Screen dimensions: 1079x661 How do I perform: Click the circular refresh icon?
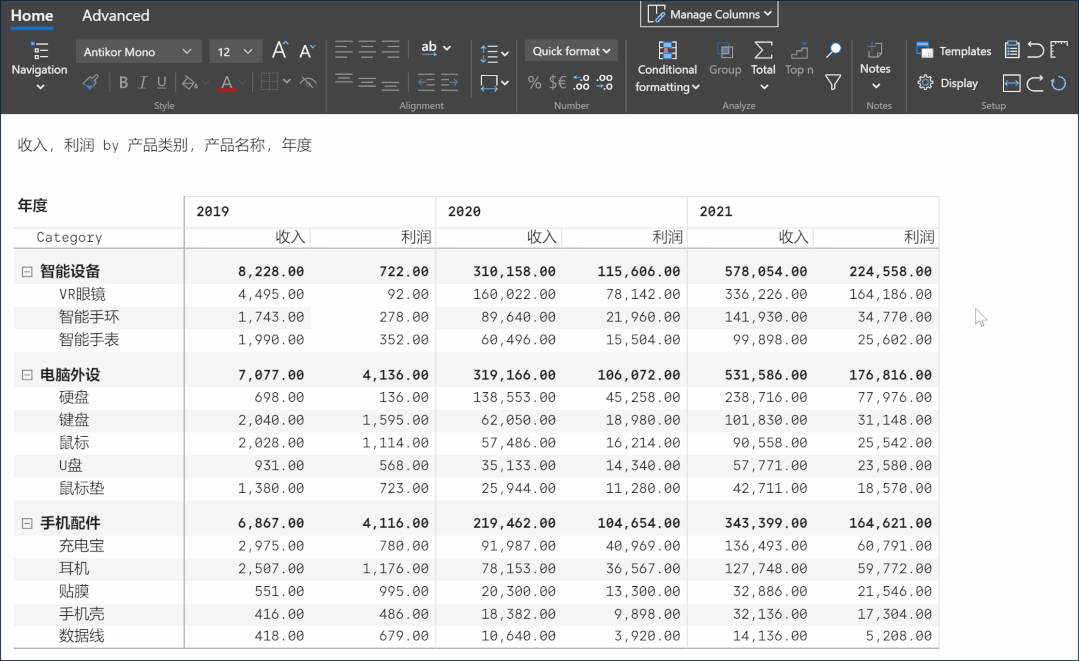[1058, 83]
